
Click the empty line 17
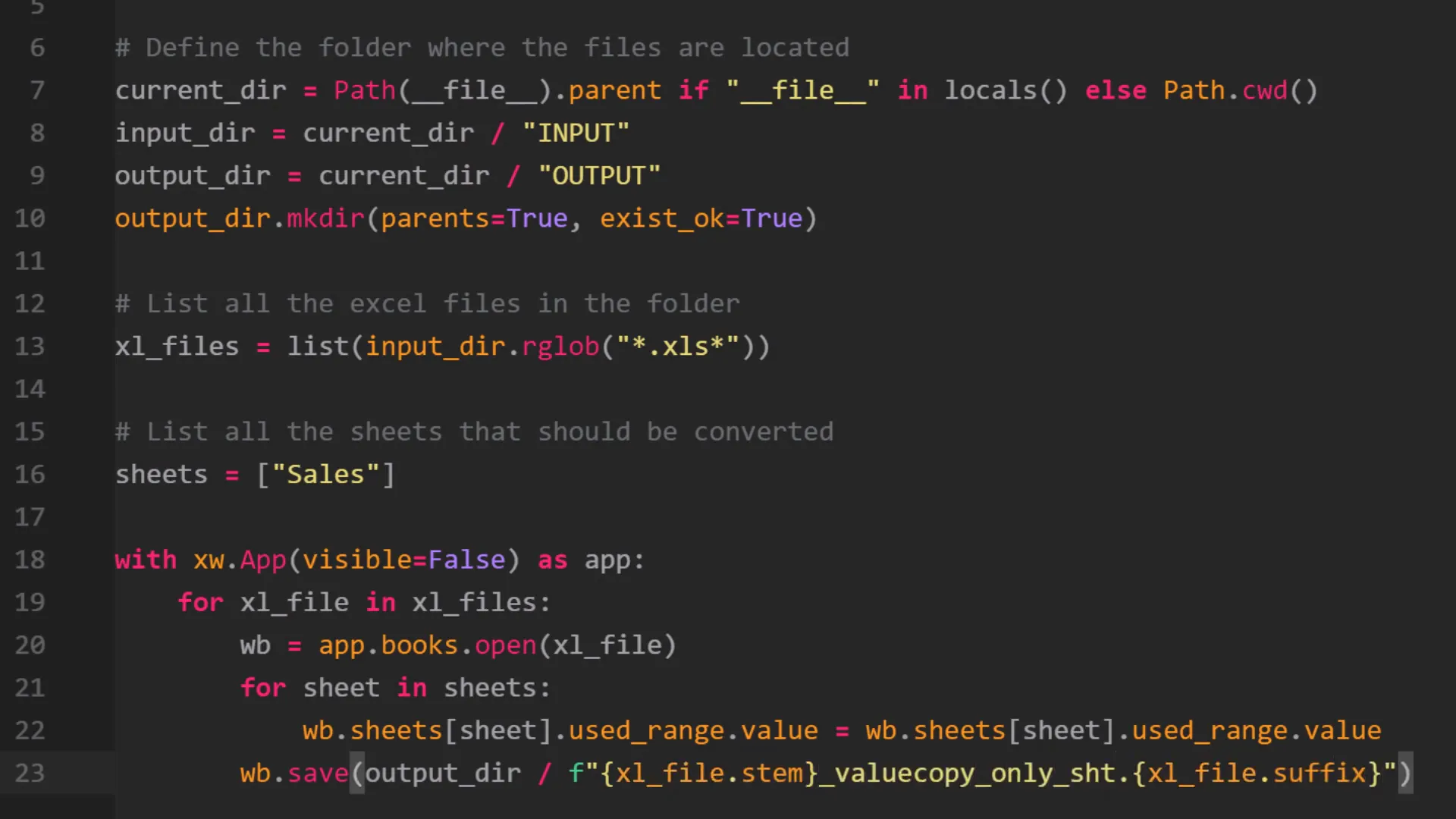(x=303, y=516)
